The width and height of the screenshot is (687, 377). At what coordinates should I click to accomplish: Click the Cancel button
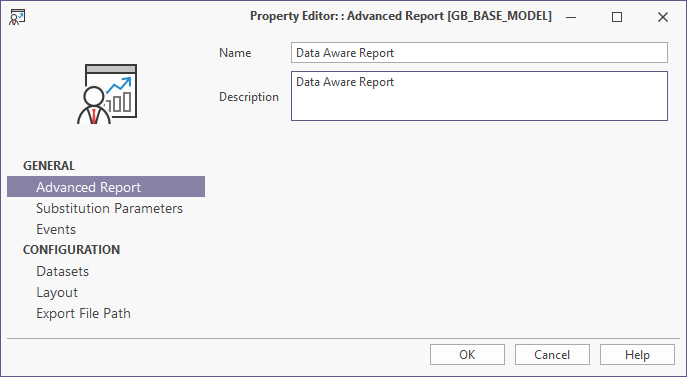[552, 355]
